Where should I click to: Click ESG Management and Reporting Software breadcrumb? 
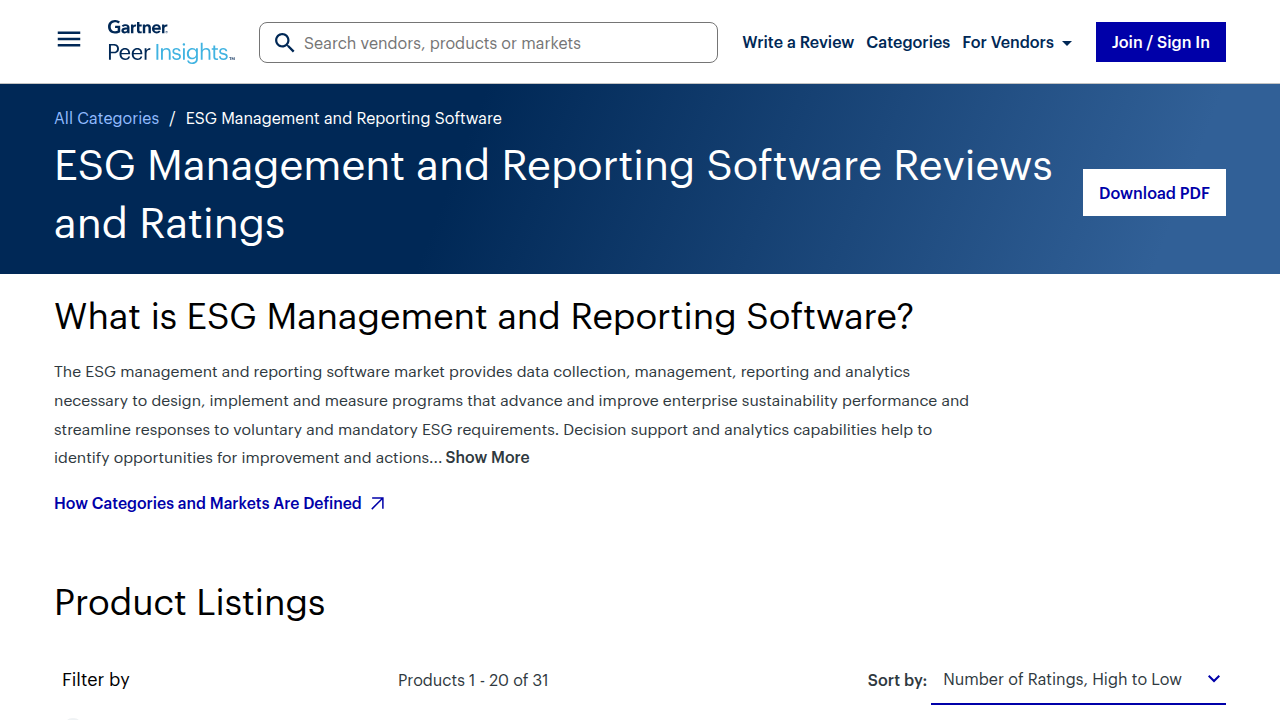(x=344, y=118)
